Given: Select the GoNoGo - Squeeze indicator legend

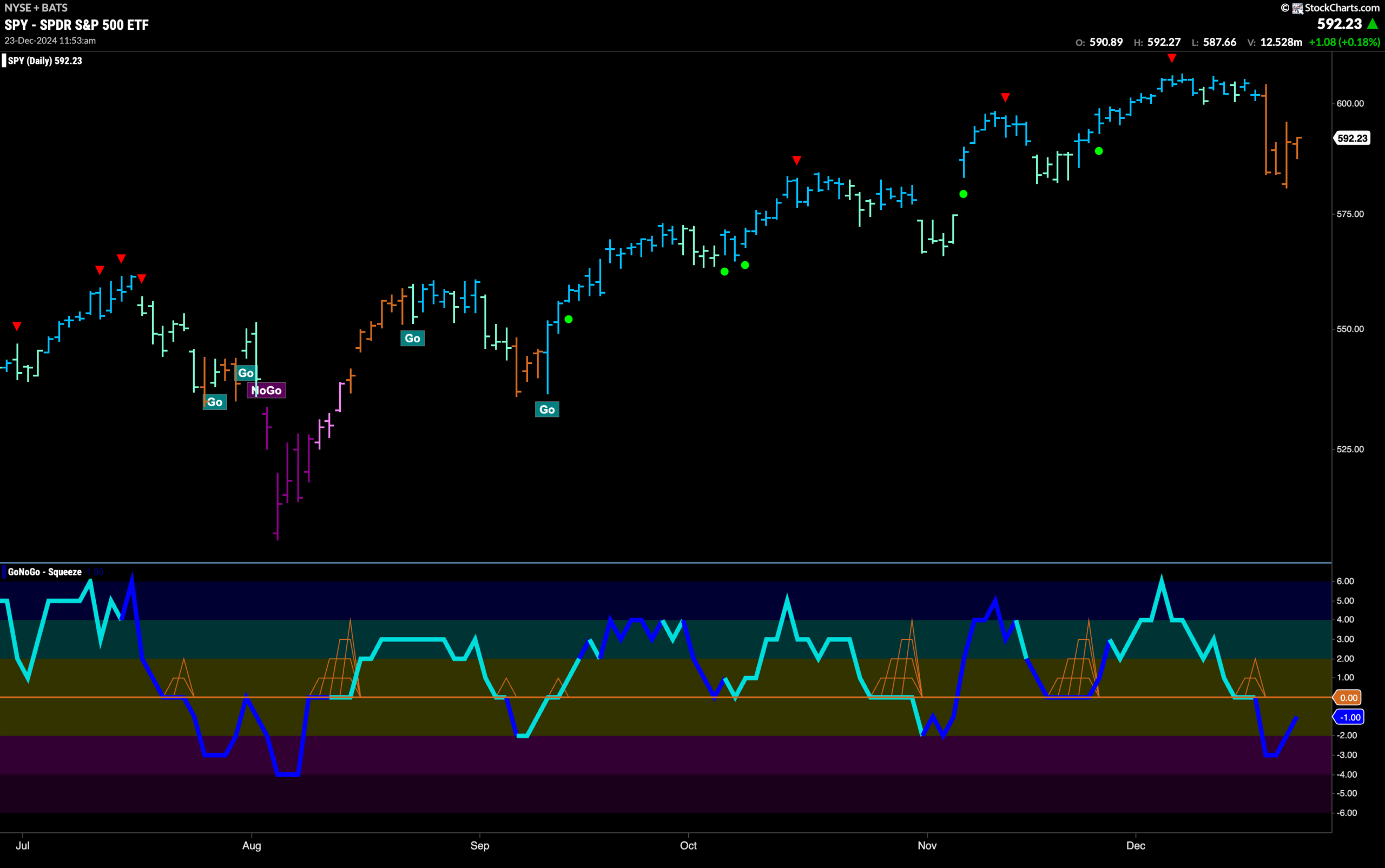Looking at the screenshot, I should pyautogui.click(x=43, y=572).
